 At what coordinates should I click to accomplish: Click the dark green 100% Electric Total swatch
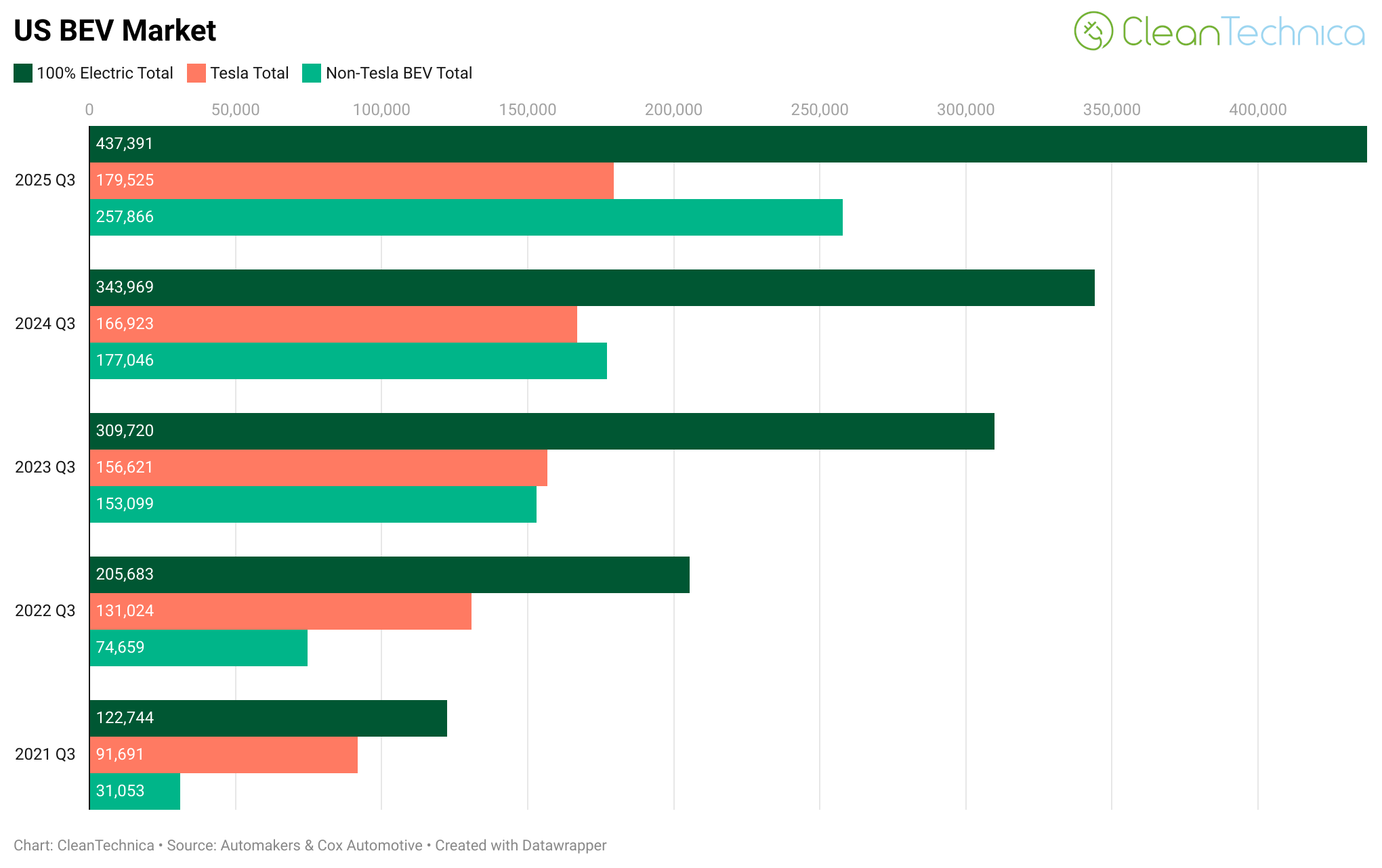[23, 73]
